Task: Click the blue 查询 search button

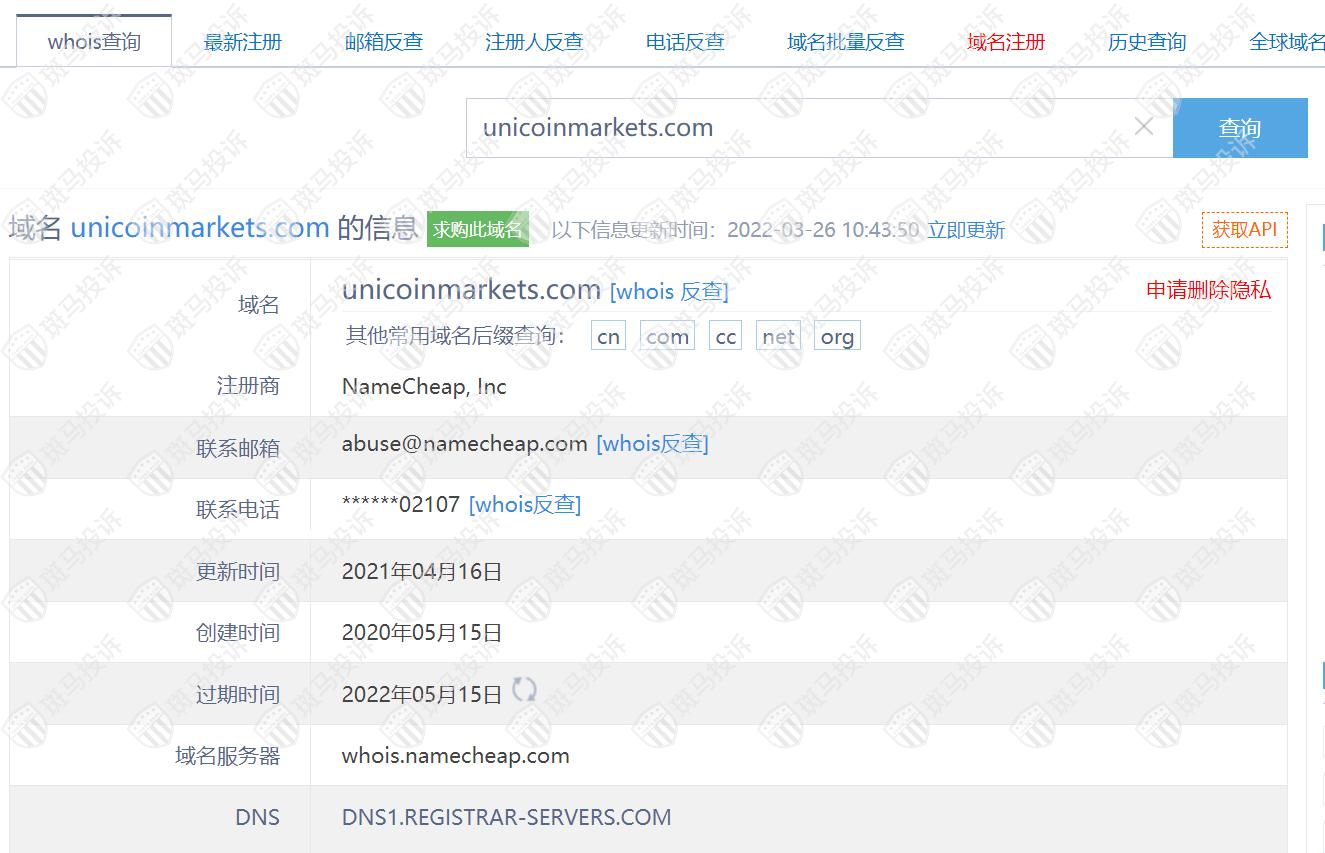Action: 1239,128
